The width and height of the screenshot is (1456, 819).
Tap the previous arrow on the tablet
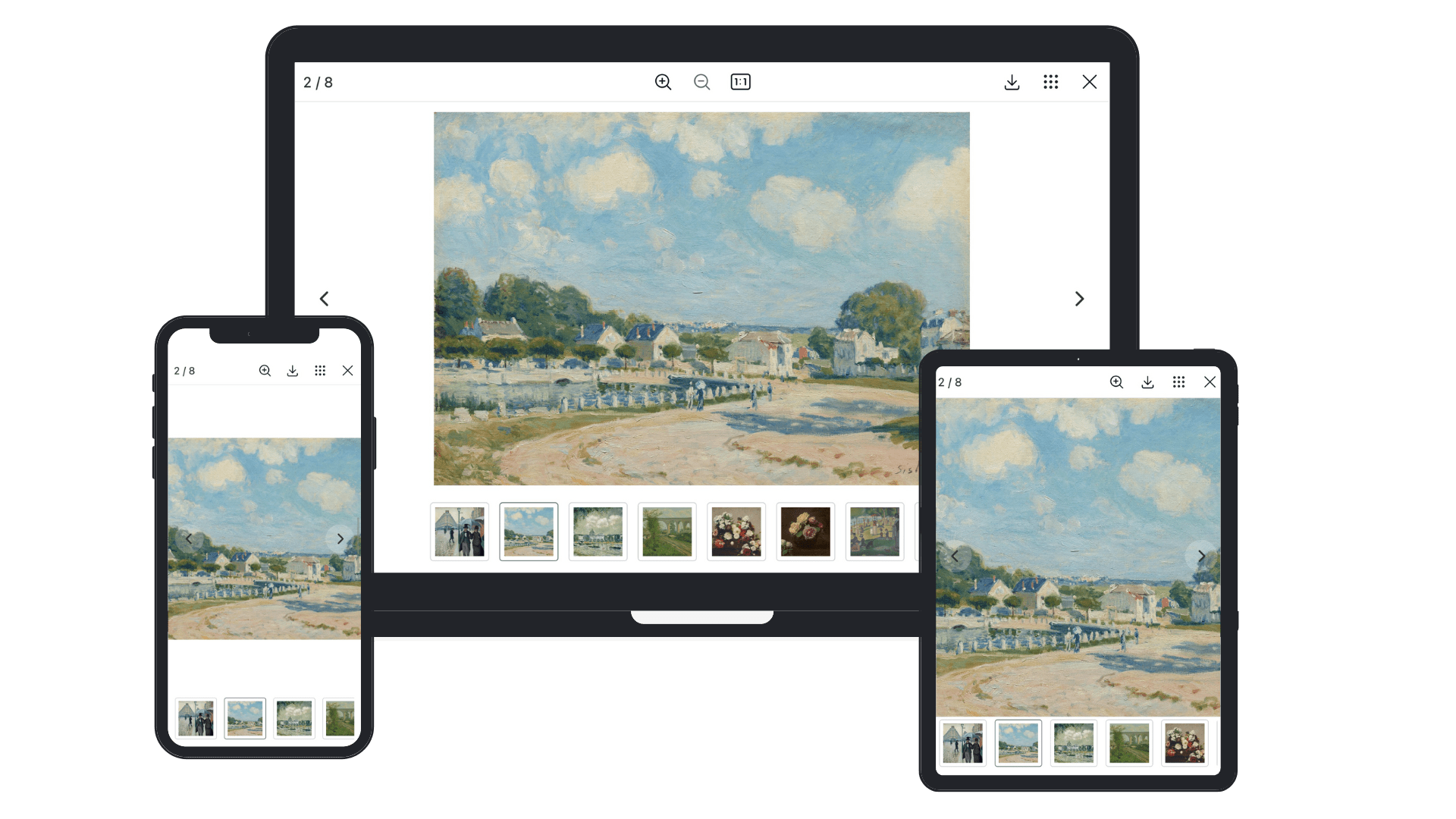pos(954,556)
